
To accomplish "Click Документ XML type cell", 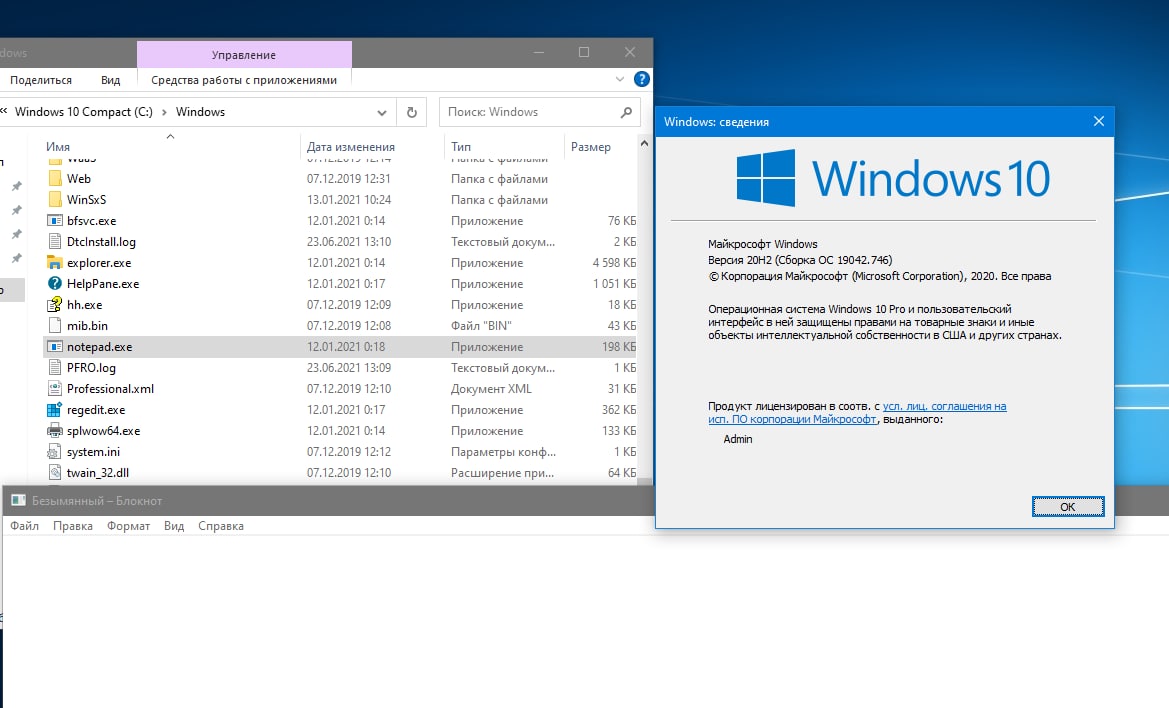I will pyautogui.click(x=491, y=388).
